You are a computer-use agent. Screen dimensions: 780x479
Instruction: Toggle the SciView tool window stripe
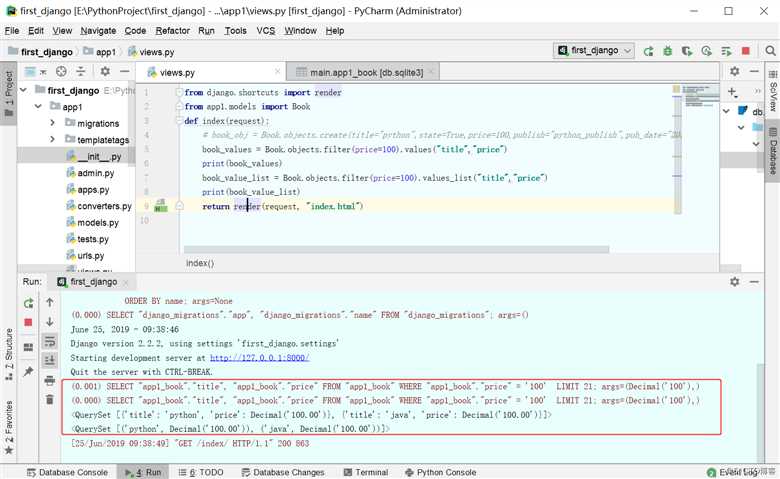point(773,91)
